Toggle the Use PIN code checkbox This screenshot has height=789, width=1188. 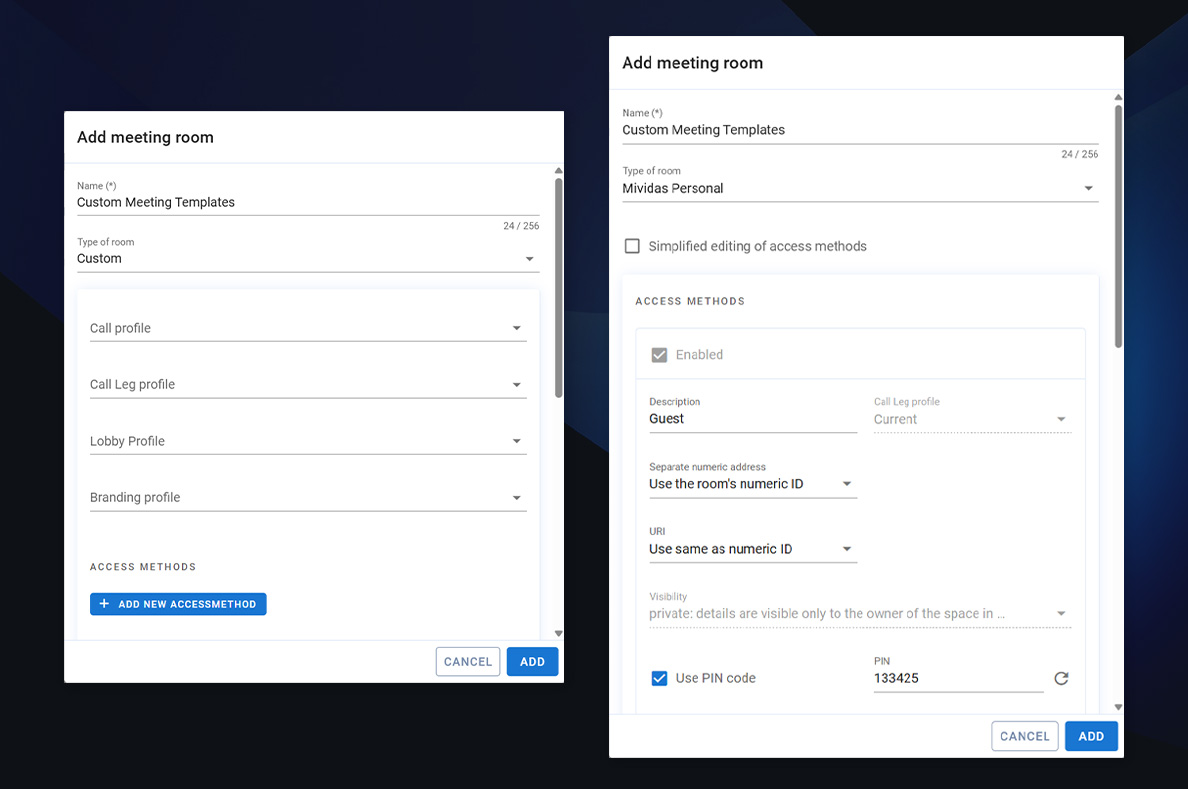[659, 678]
